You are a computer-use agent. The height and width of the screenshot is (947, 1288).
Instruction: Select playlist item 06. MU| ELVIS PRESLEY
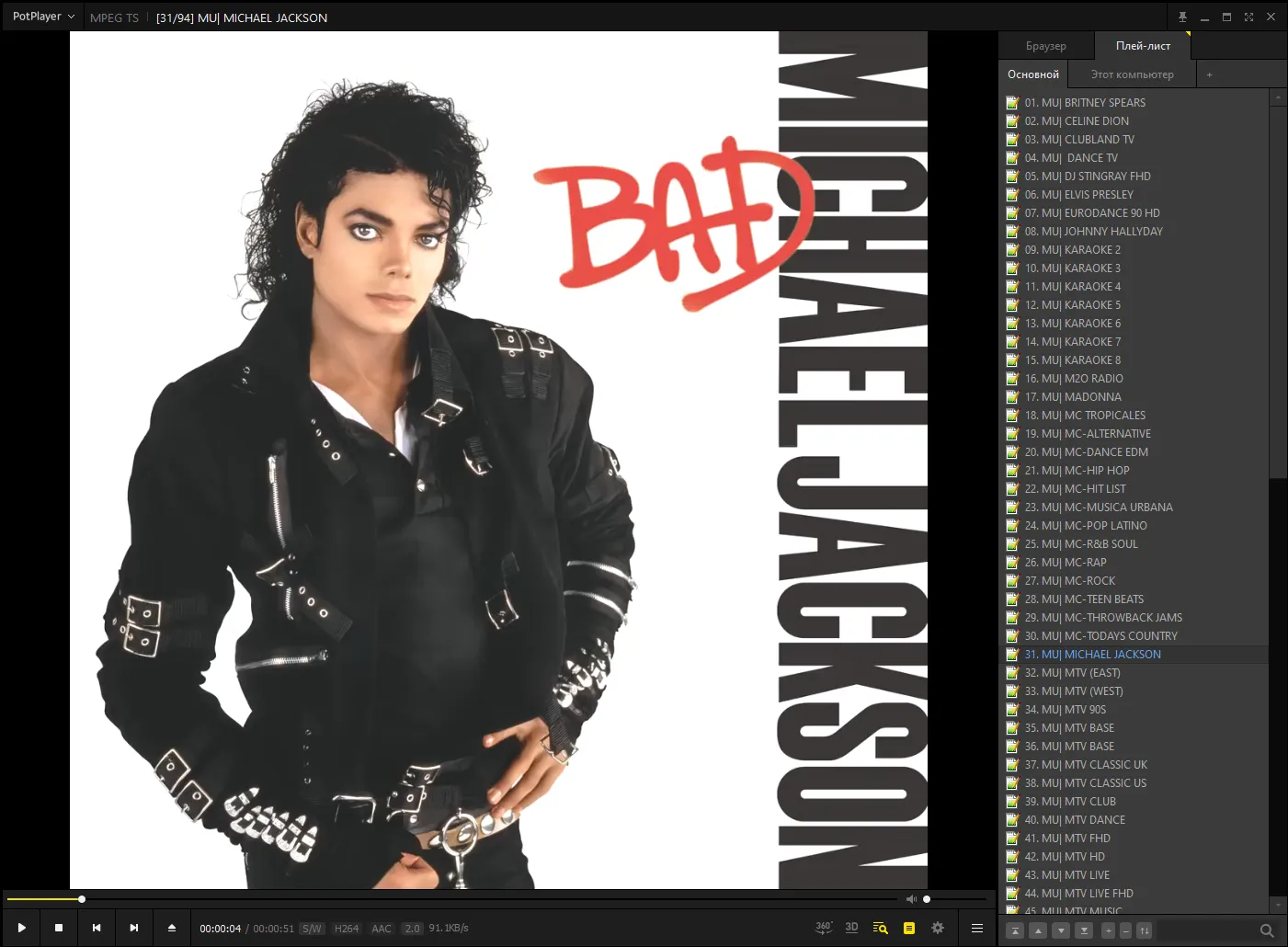coord(1134,195)
